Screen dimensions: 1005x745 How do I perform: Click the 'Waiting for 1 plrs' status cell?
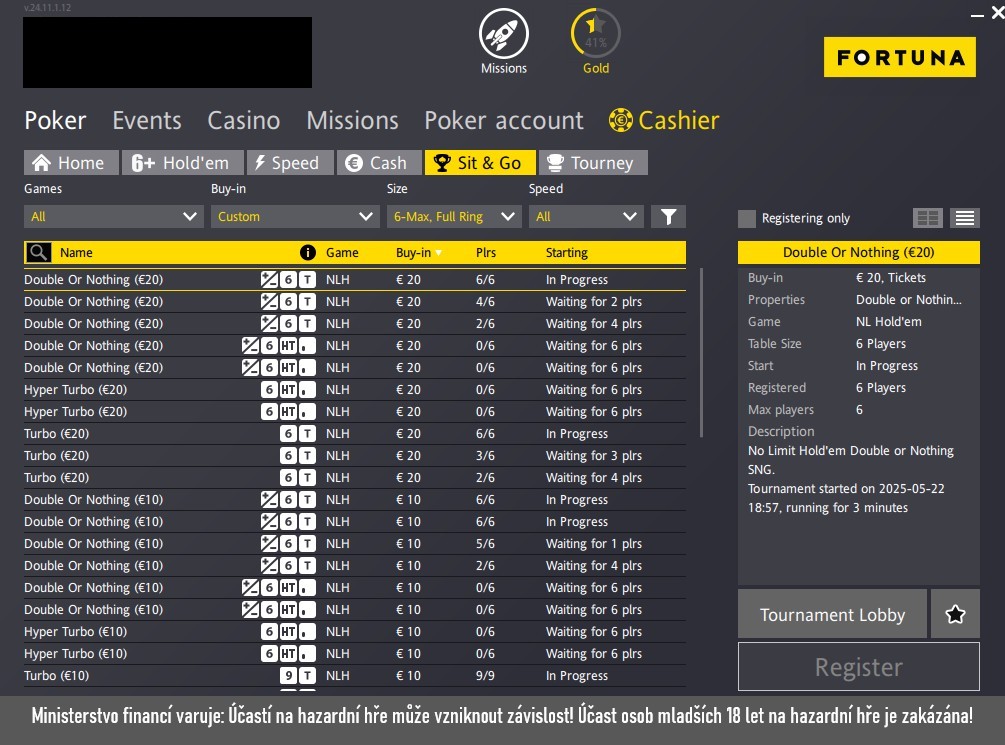(x=594, y=544)
